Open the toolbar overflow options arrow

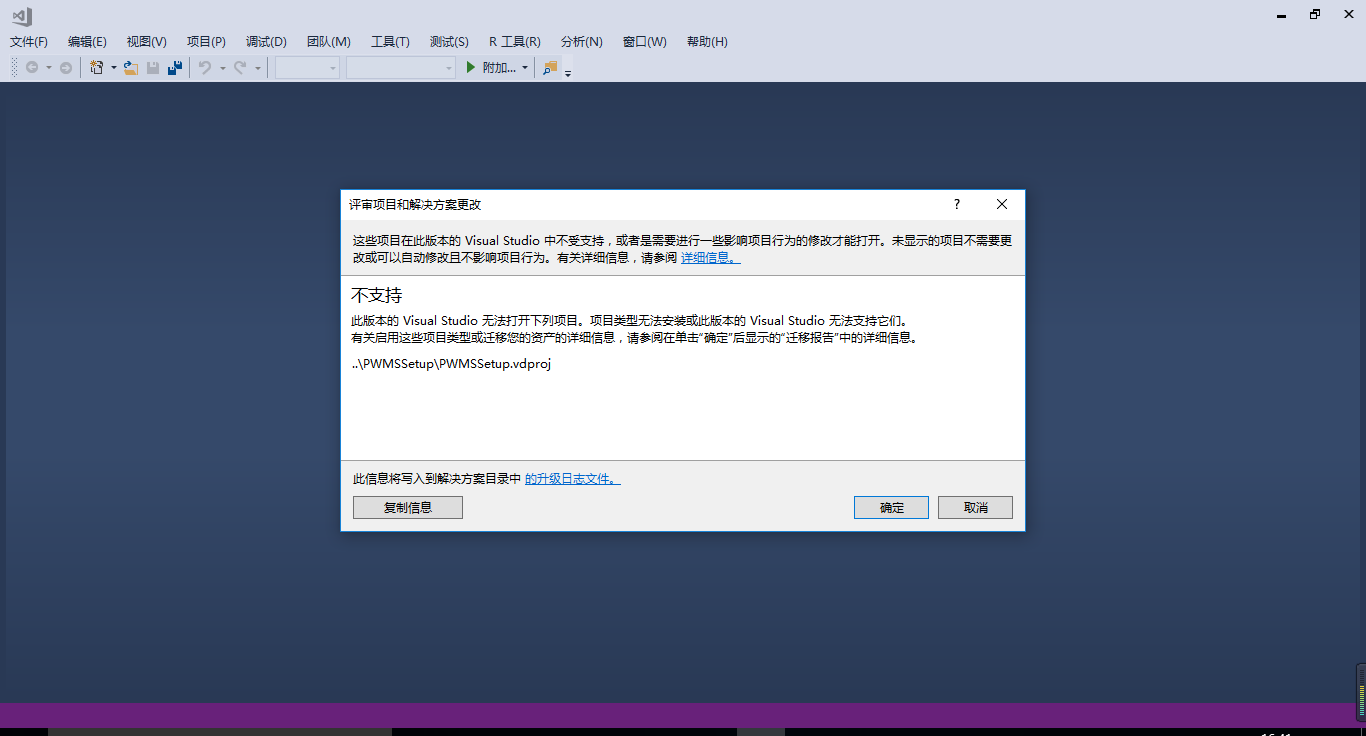coord(568,73)
